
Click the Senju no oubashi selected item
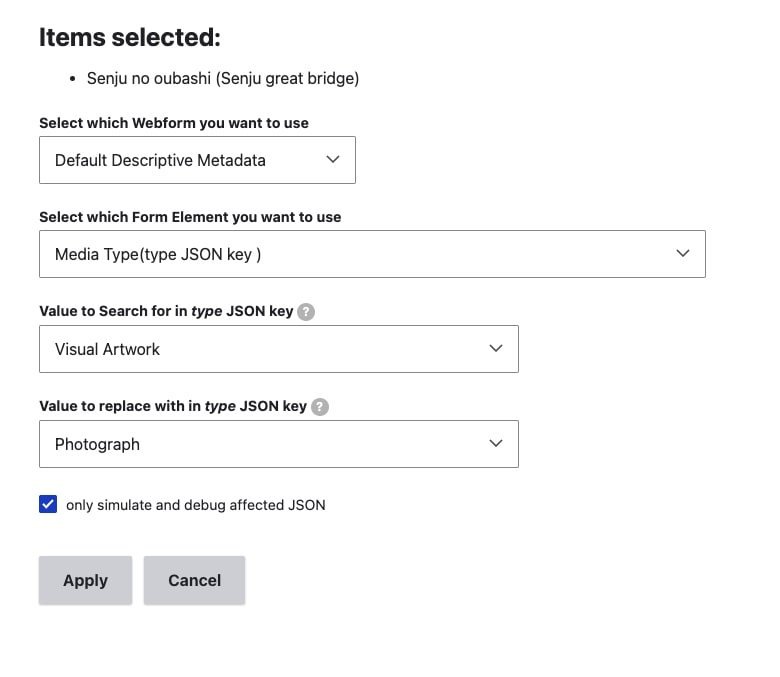click(x=222, y=78)
